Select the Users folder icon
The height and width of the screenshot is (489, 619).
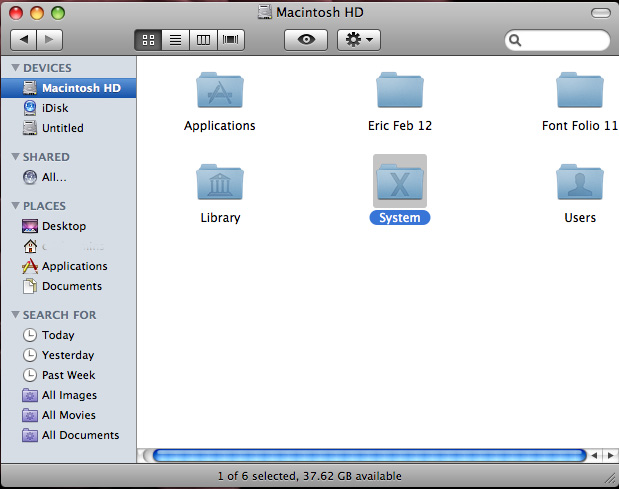point(580,182)
